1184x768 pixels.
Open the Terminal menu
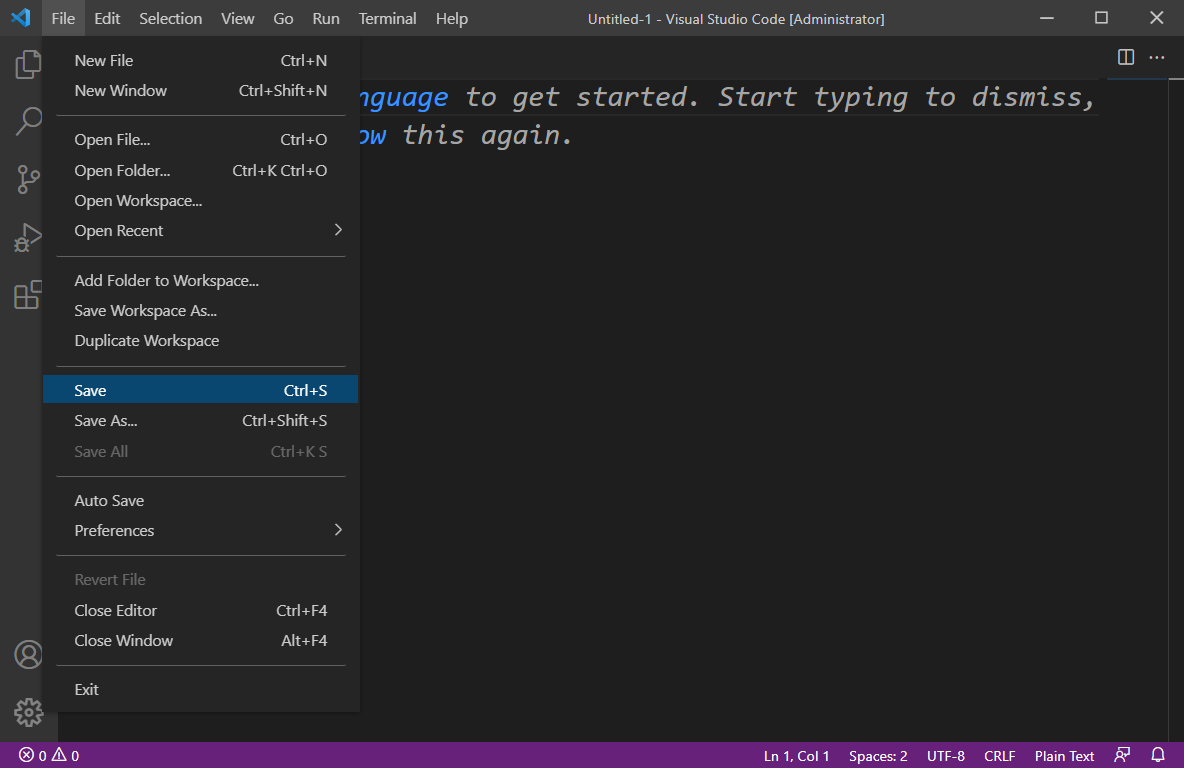tap(387, 18)
